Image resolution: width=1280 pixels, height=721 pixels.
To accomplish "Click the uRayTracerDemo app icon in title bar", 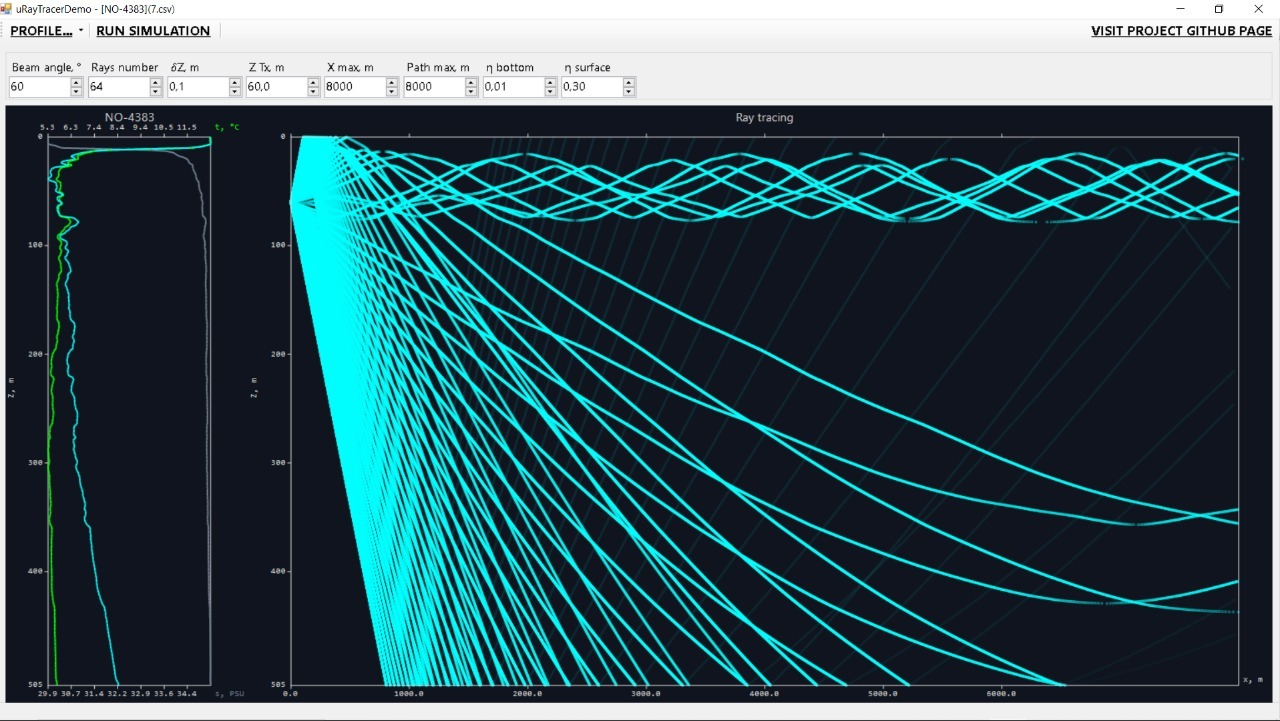I will point(7,8).
